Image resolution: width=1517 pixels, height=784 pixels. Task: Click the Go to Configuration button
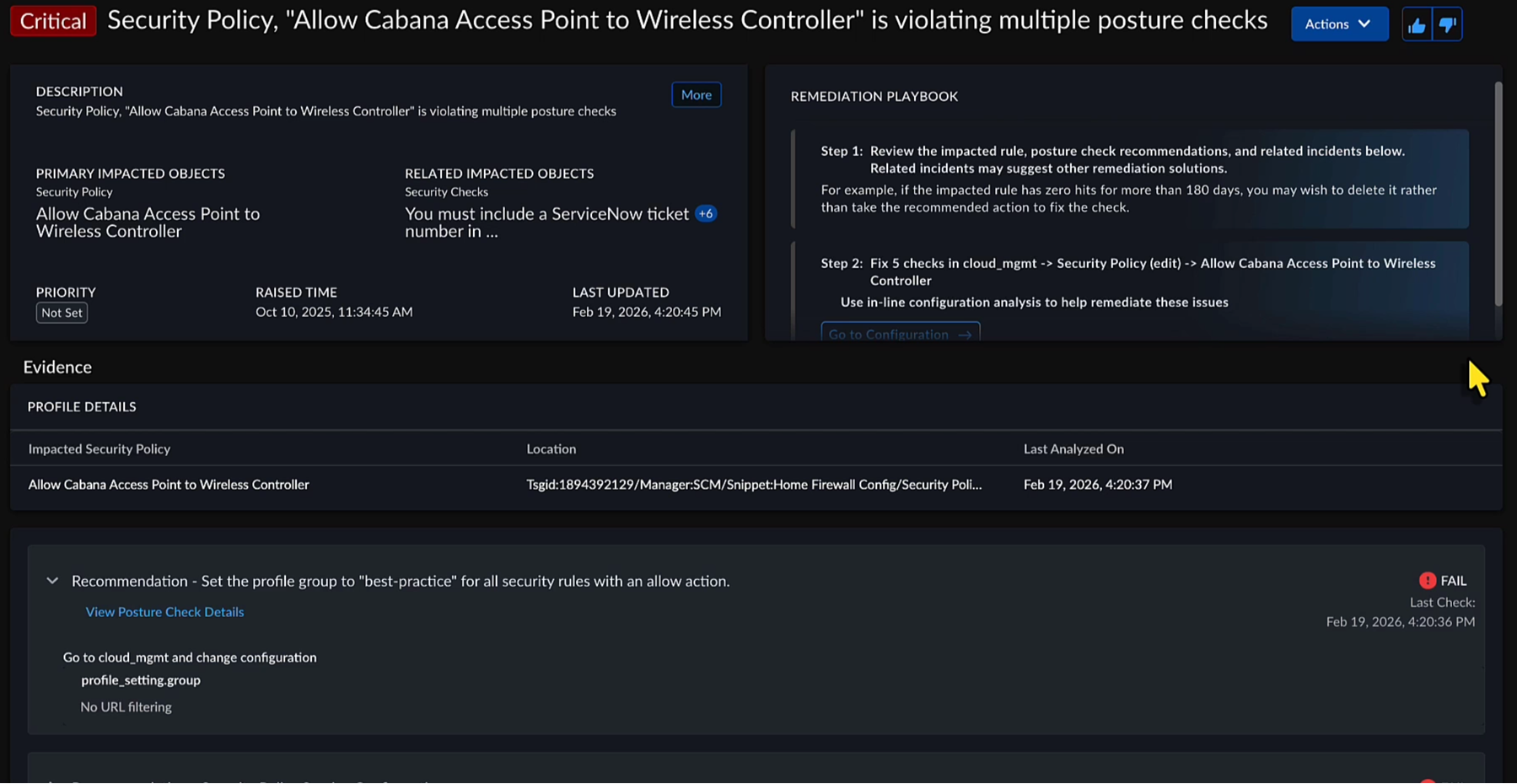889,334
